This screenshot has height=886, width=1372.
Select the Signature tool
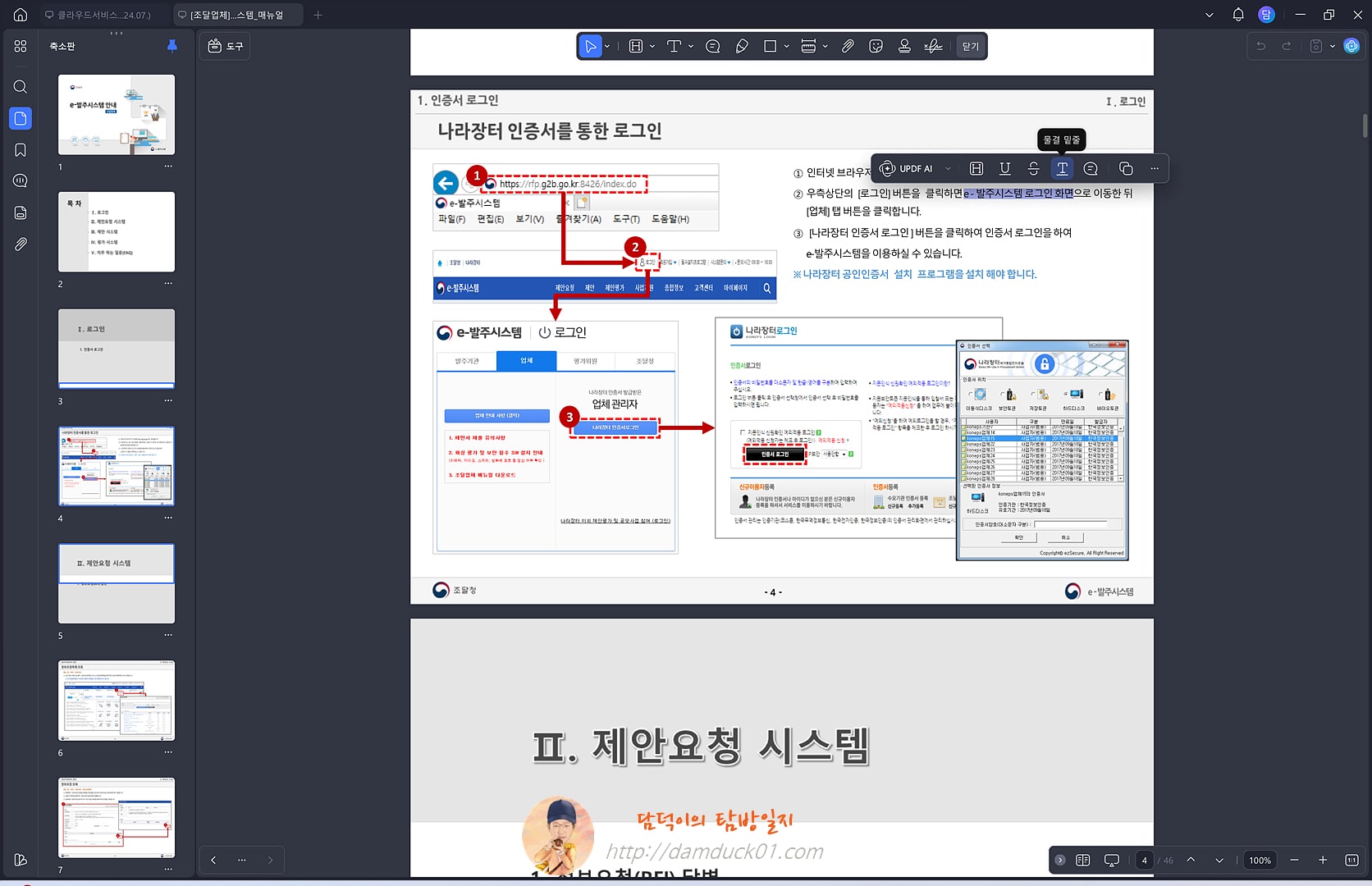[x=933, y=46]
